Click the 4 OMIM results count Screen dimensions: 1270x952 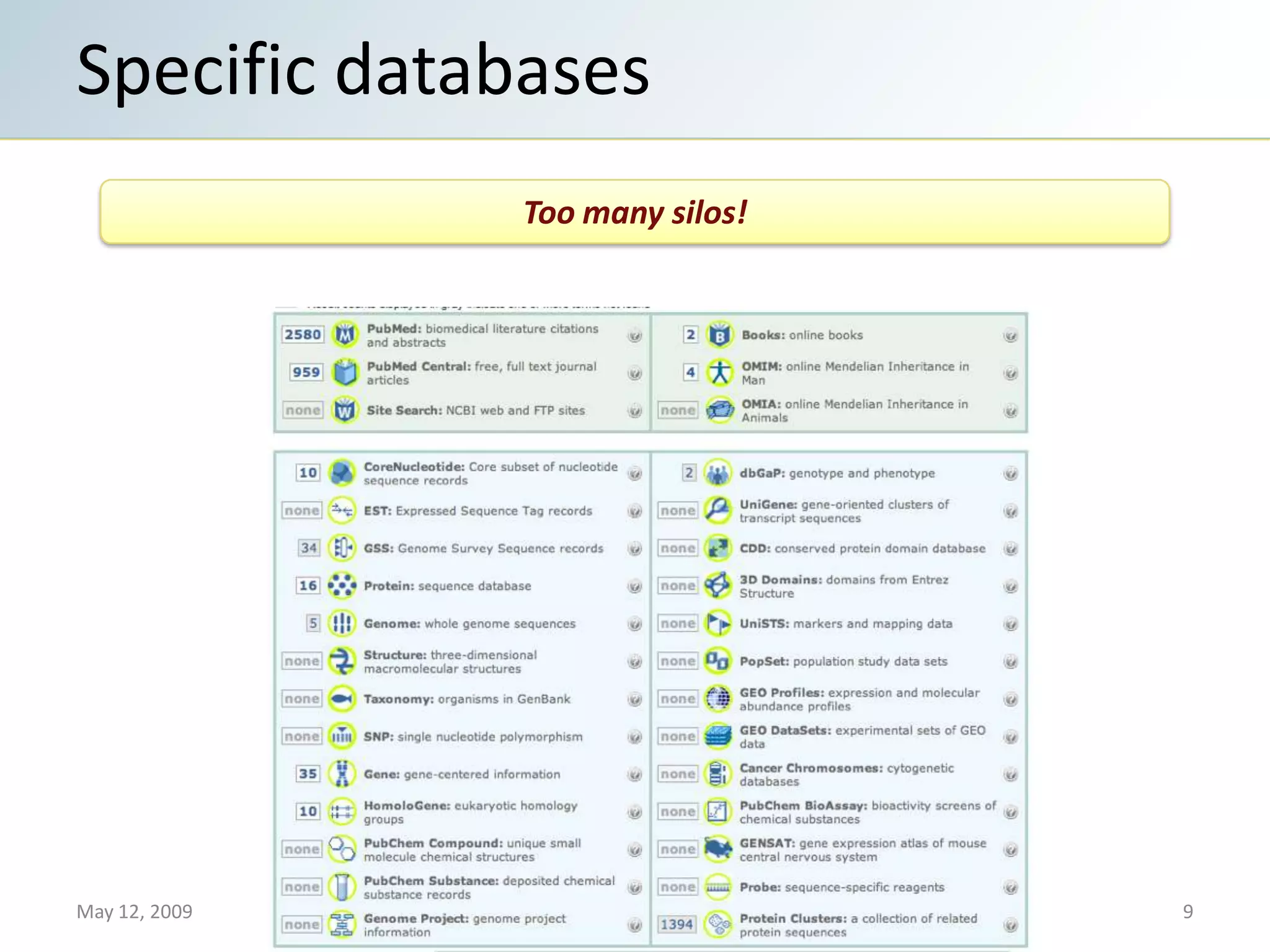[x=690, y=372]
